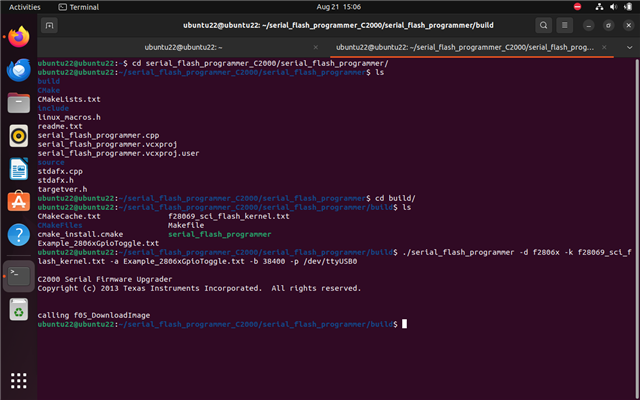The height and width of the screenshot is (400, 640).
Task: Click the volume icon in top bar
Action: (x=613, y=7)
